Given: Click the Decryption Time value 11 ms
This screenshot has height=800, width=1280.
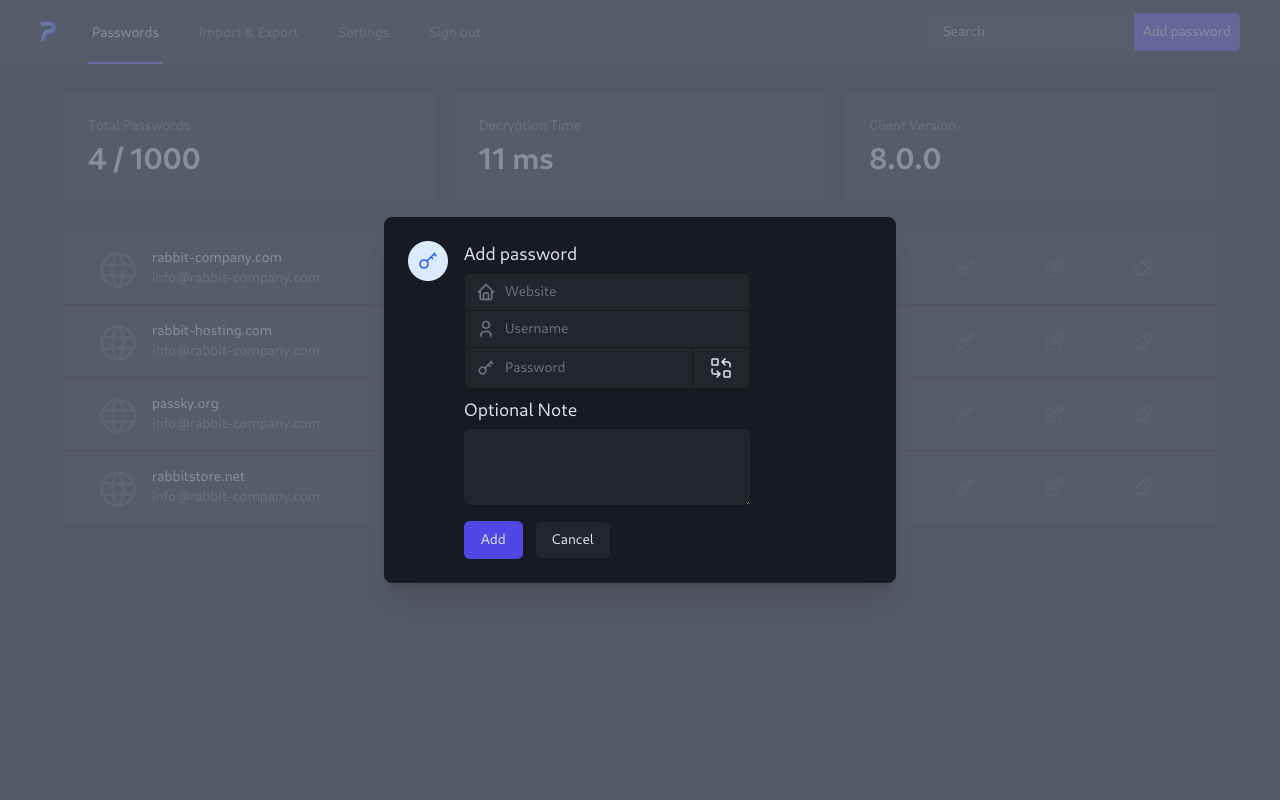Looking at the screenshot, I should pos(516,159).
